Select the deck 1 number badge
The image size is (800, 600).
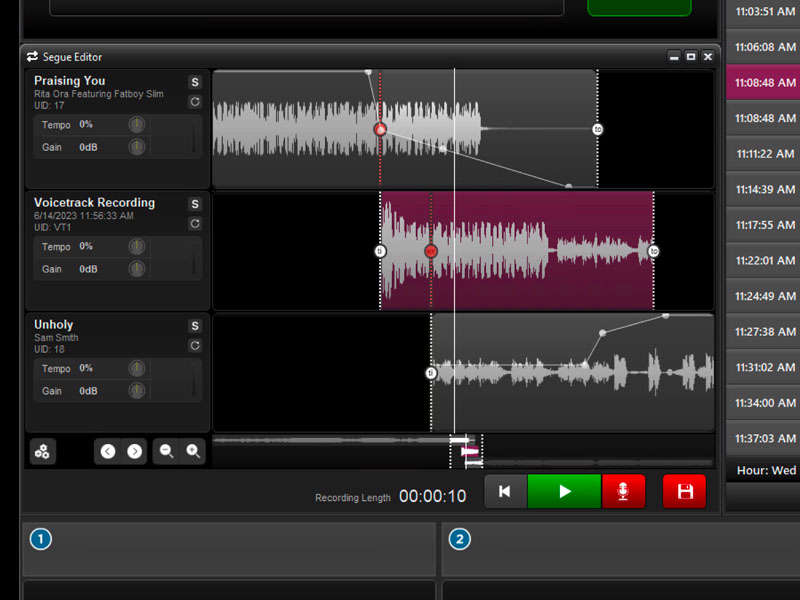pos(41,539)
